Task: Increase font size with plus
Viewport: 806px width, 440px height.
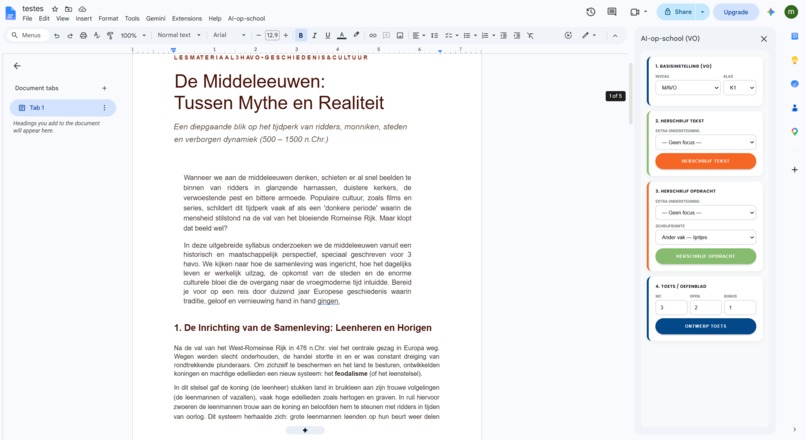Action: (286, 35)
